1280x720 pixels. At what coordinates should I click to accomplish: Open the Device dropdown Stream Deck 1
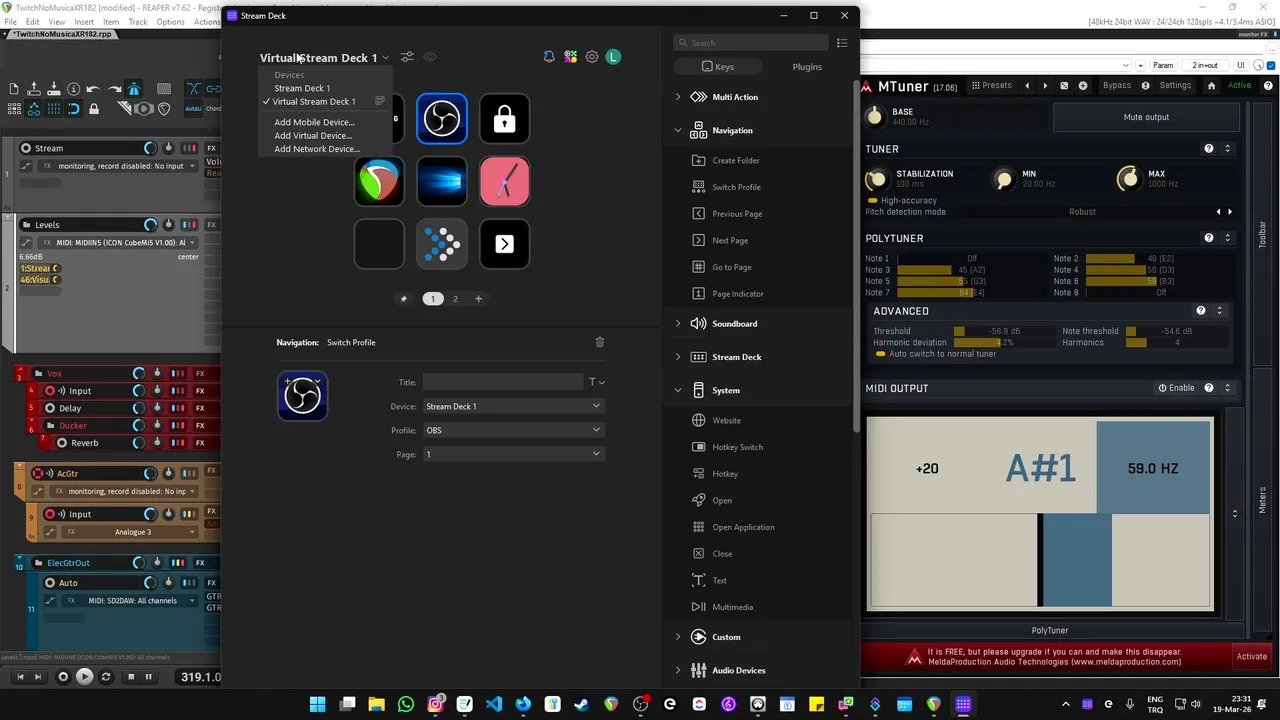[x=512, y=406]
